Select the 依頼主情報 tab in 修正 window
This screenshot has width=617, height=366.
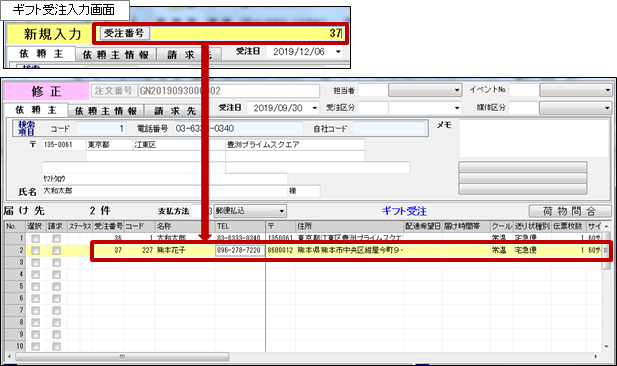106,111
